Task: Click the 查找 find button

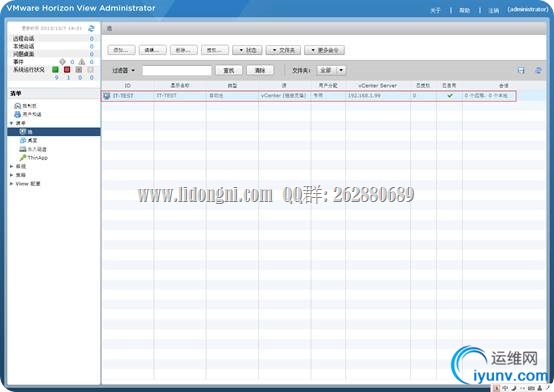Action: pyautogui.click(x=229, y=70)
